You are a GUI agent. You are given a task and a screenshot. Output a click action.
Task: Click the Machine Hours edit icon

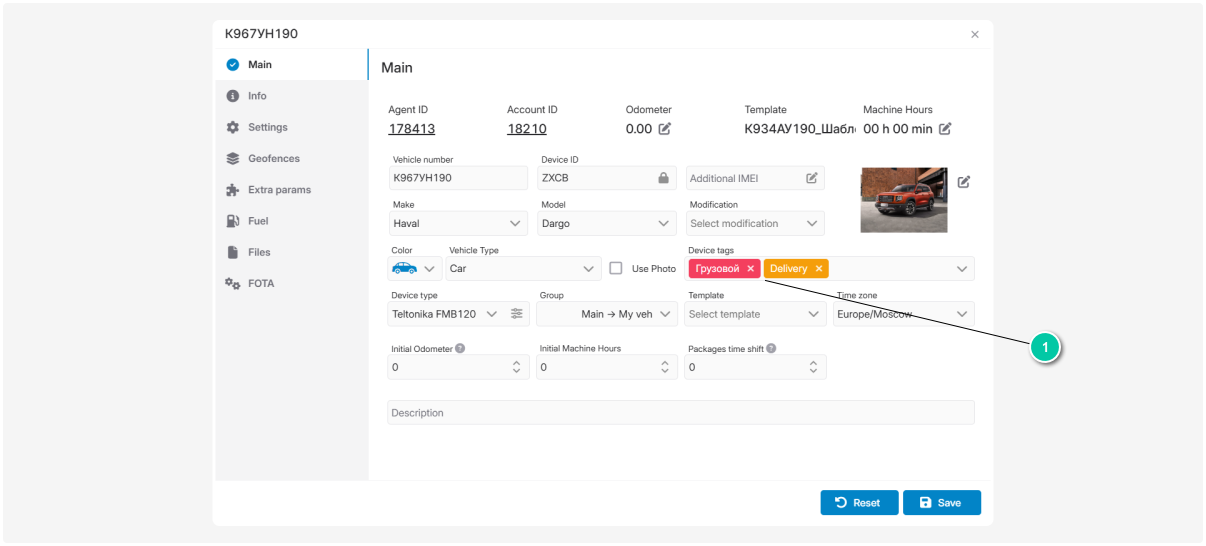point(945,129)
